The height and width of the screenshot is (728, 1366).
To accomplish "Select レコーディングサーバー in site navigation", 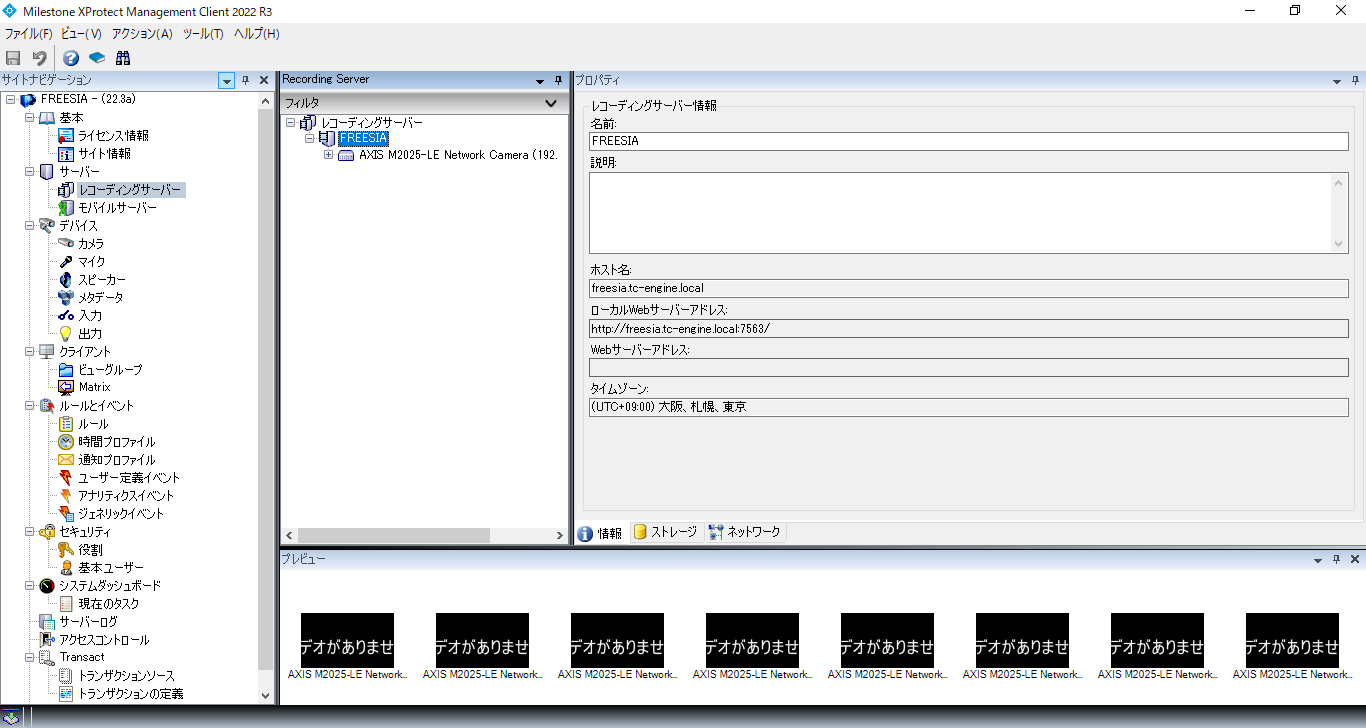I will pyautogui.click(x=130, y=190).
